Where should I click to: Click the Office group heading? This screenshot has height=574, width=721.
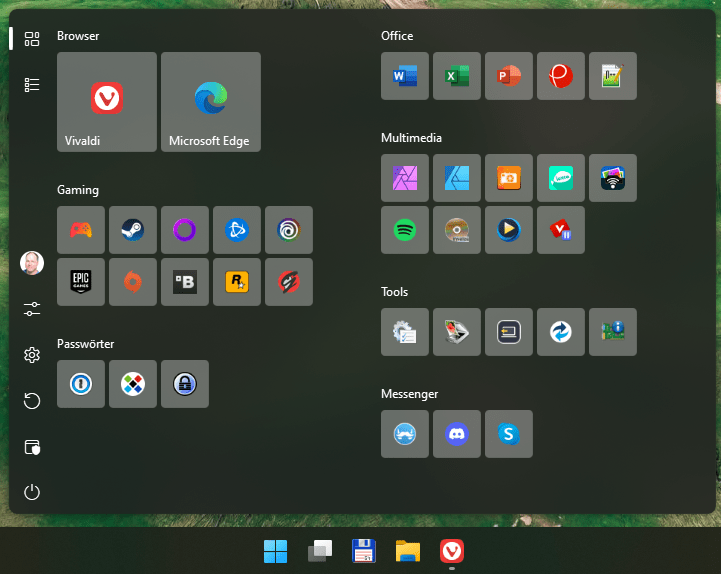click(397, 36)
